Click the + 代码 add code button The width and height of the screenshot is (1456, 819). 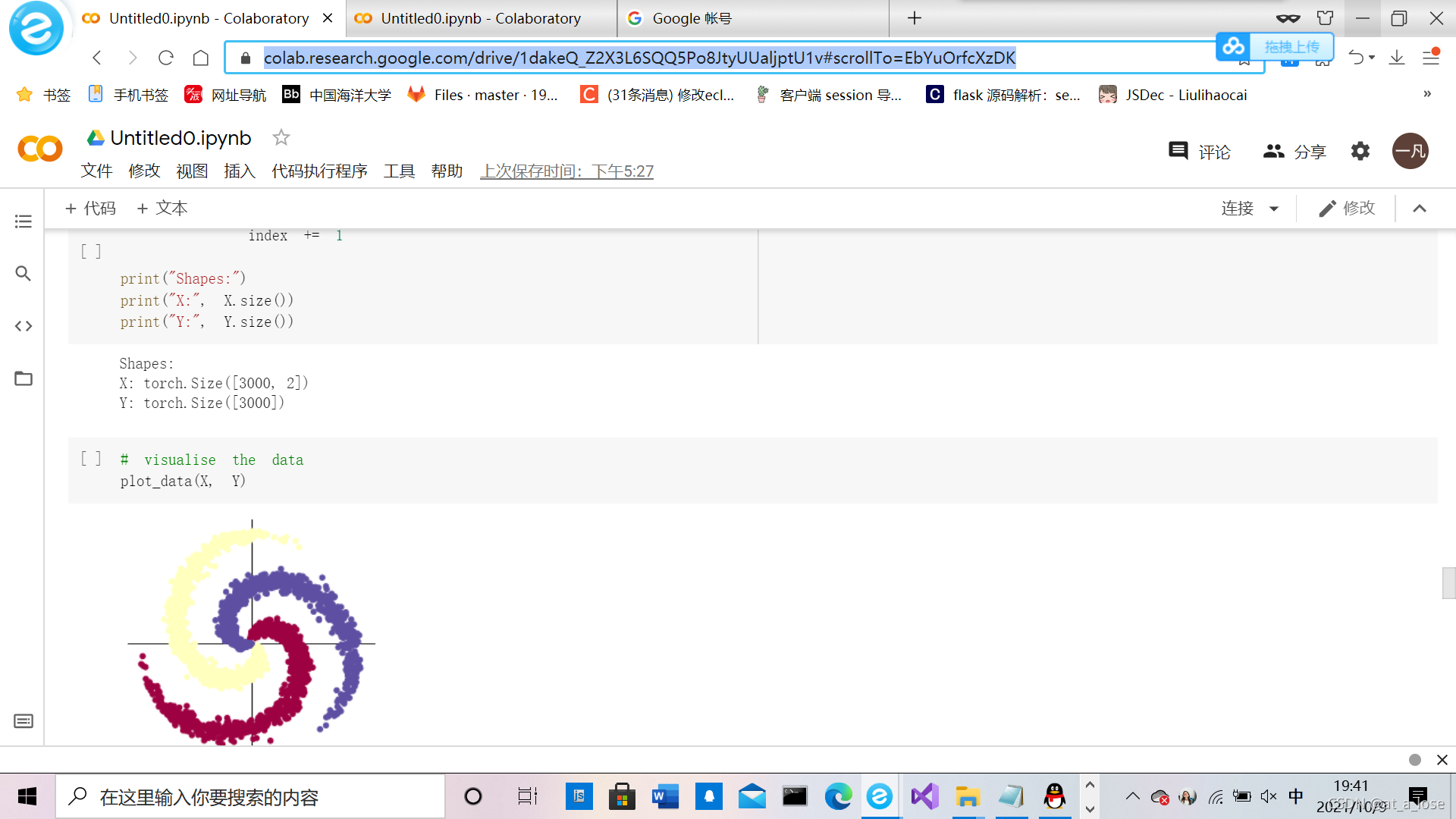(90, 209)
